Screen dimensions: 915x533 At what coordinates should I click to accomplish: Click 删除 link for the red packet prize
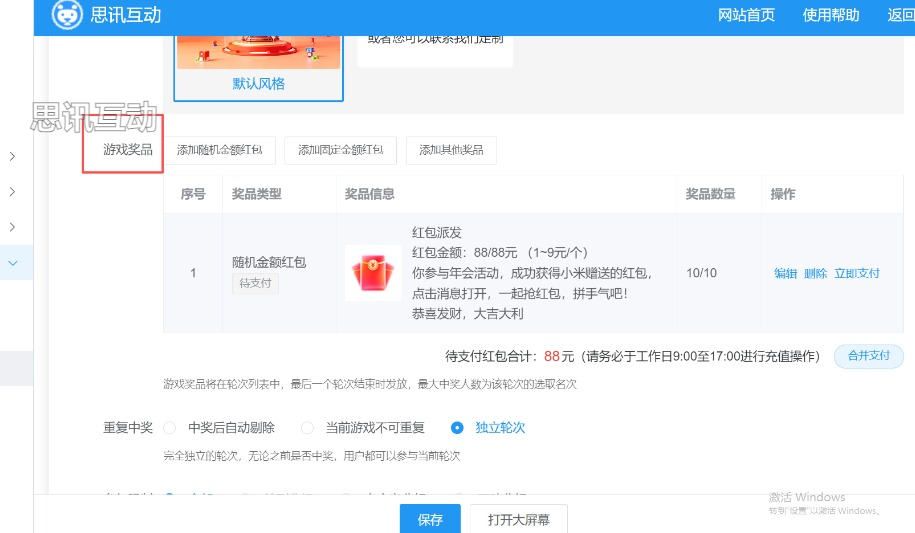pos(815,273)
